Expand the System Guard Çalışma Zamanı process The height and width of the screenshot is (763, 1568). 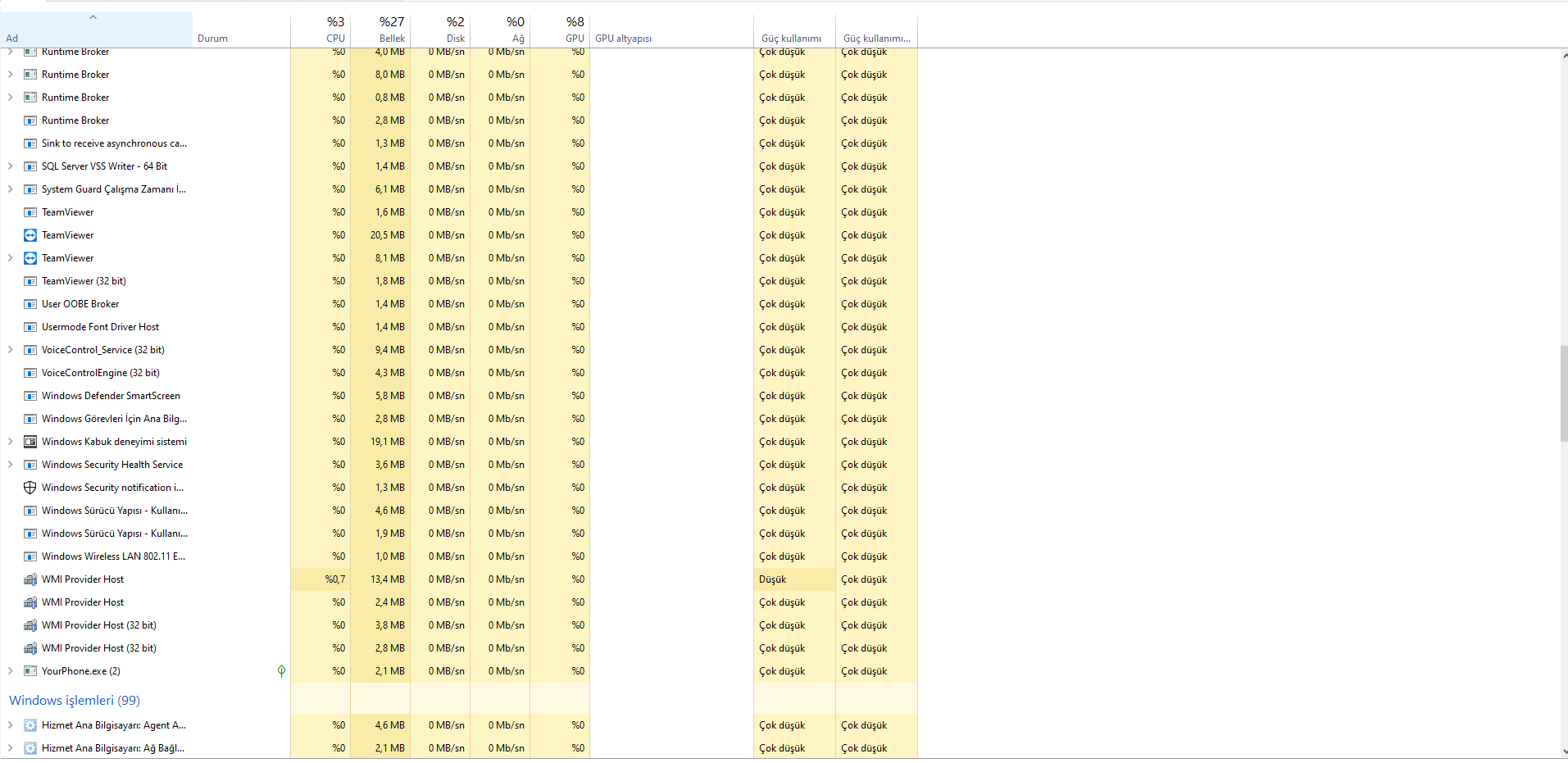(10, 189)
